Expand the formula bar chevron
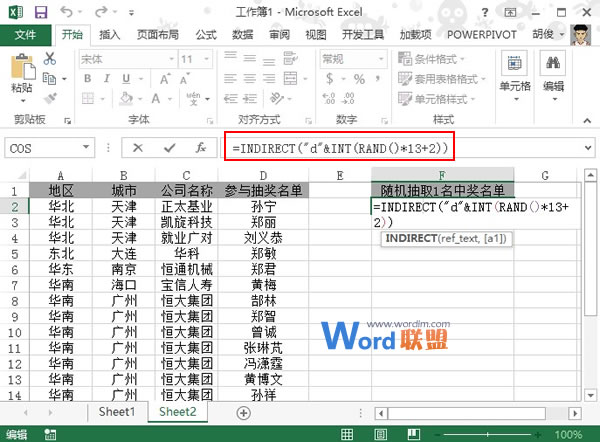600x442 pixels. (588, 148)
